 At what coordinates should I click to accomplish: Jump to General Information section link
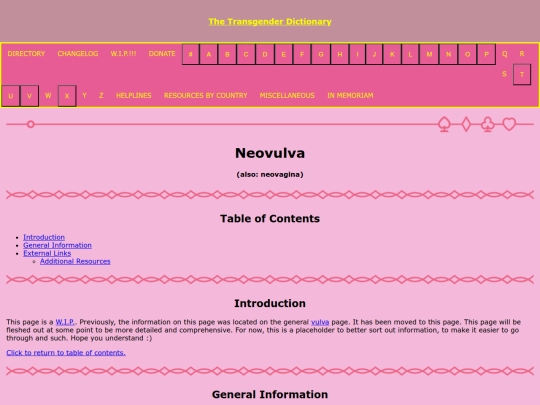[x=57, y=245]
